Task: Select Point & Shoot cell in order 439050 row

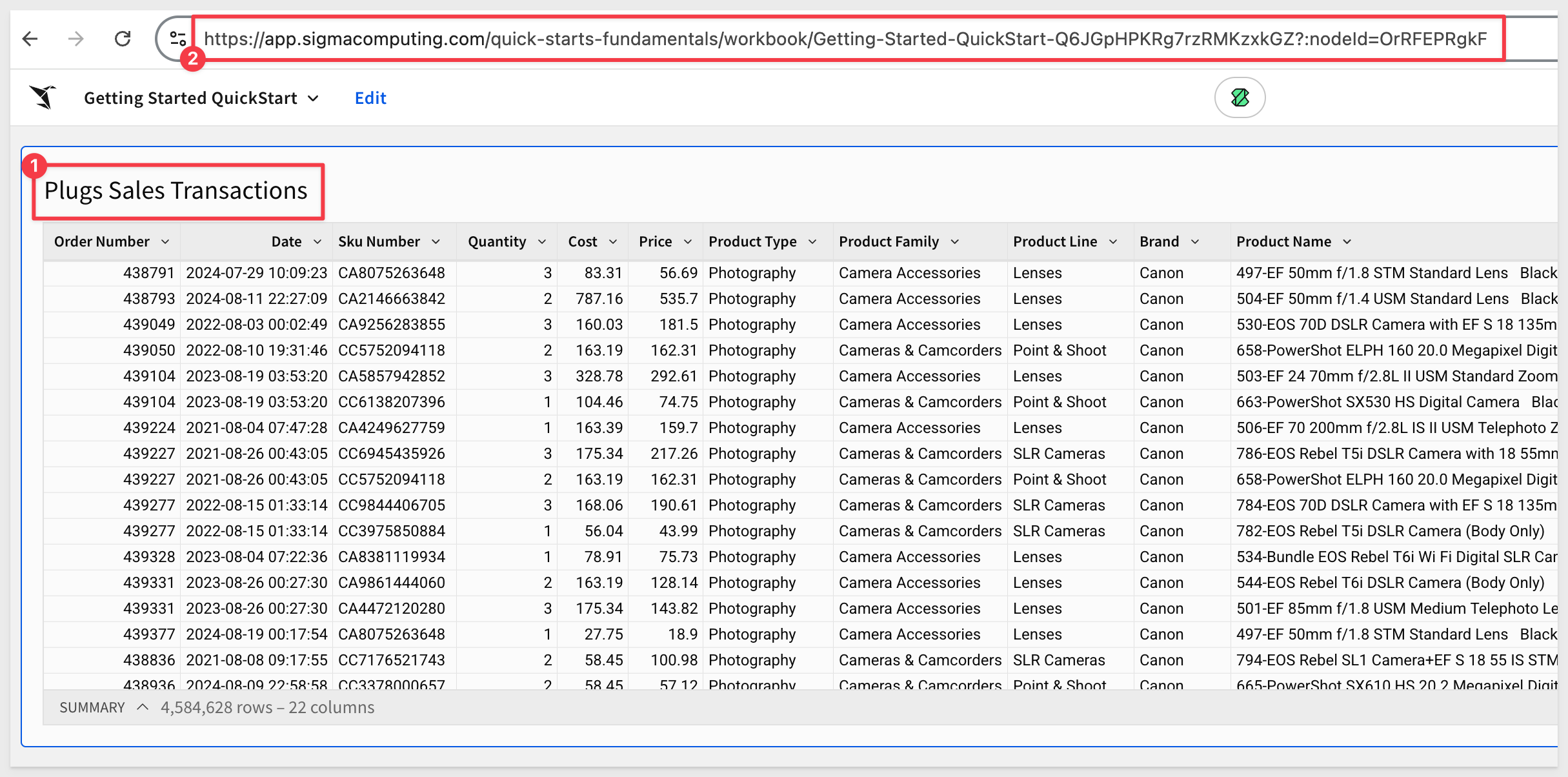Action: click(1060, 350)
